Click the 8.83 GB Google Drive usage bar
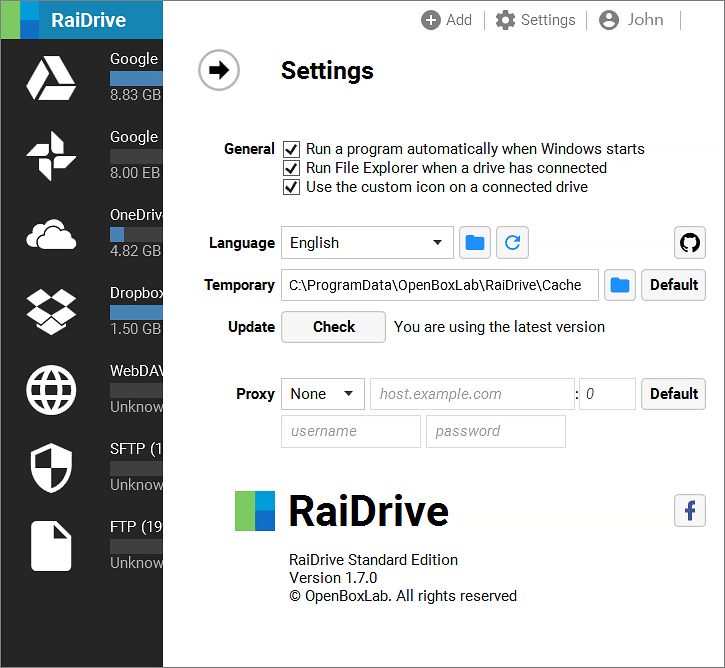725x668 pixels. point(136,79)
